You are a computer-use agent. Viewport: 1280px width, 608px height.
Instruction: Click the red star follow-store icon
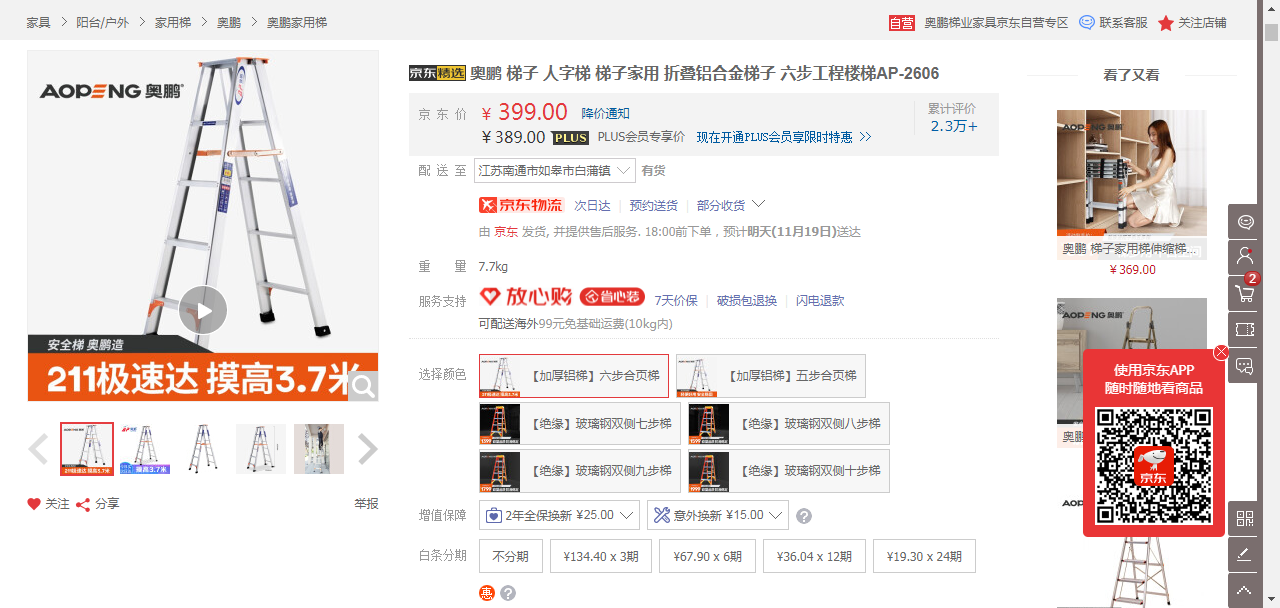click(x=1166, y=23)
